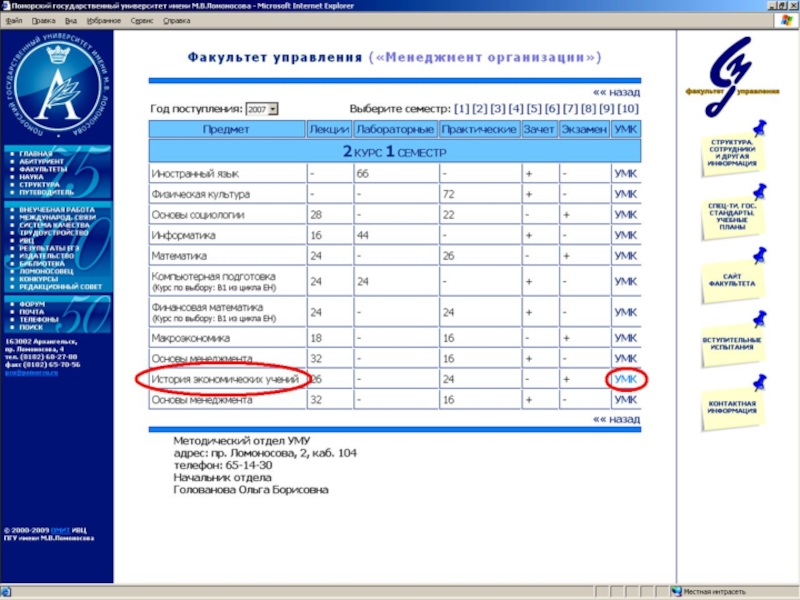The width and height of the screenshot is (800, 600).
Task: Open the Справка menu
Action: point(177,21)
